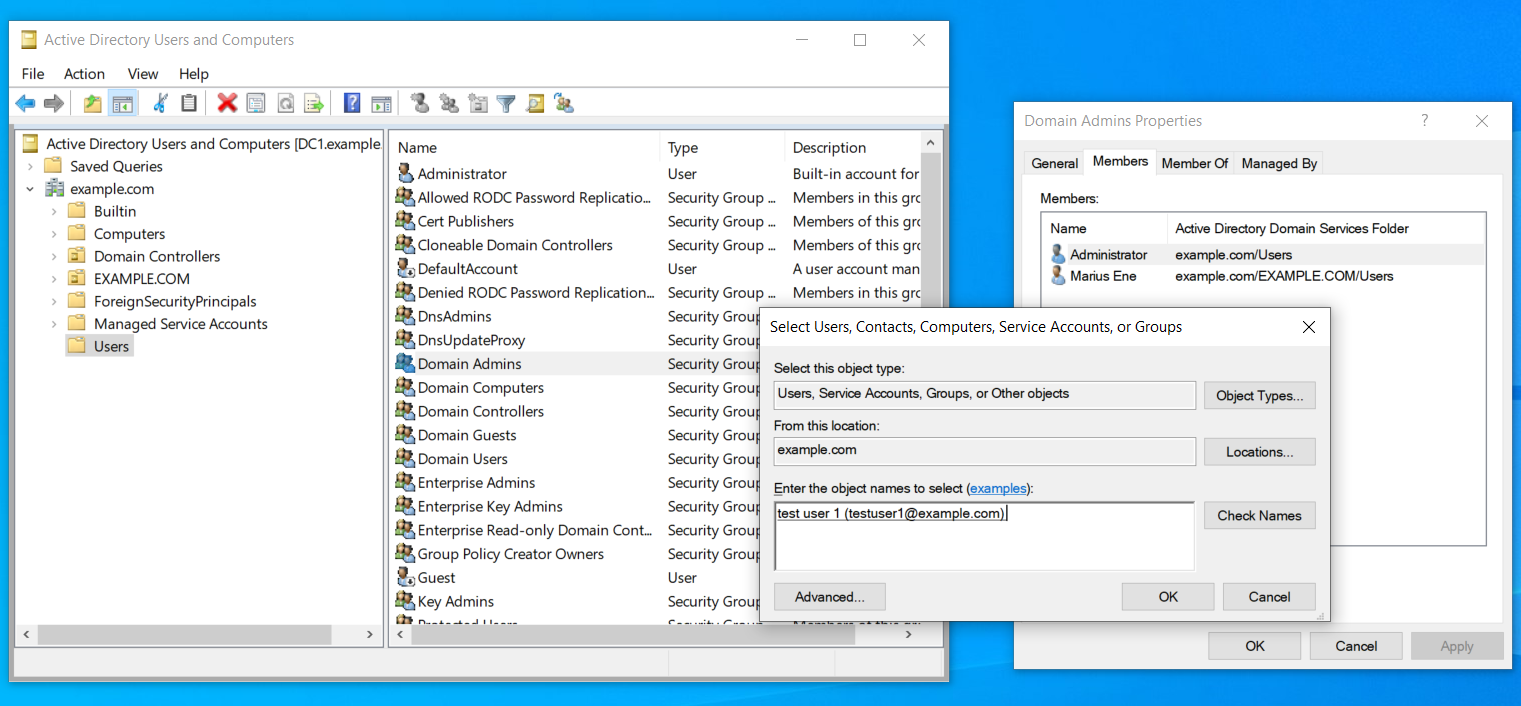Click the Paste clipboard toolbar icon
Screen dimensions: 1521x706
189,103
